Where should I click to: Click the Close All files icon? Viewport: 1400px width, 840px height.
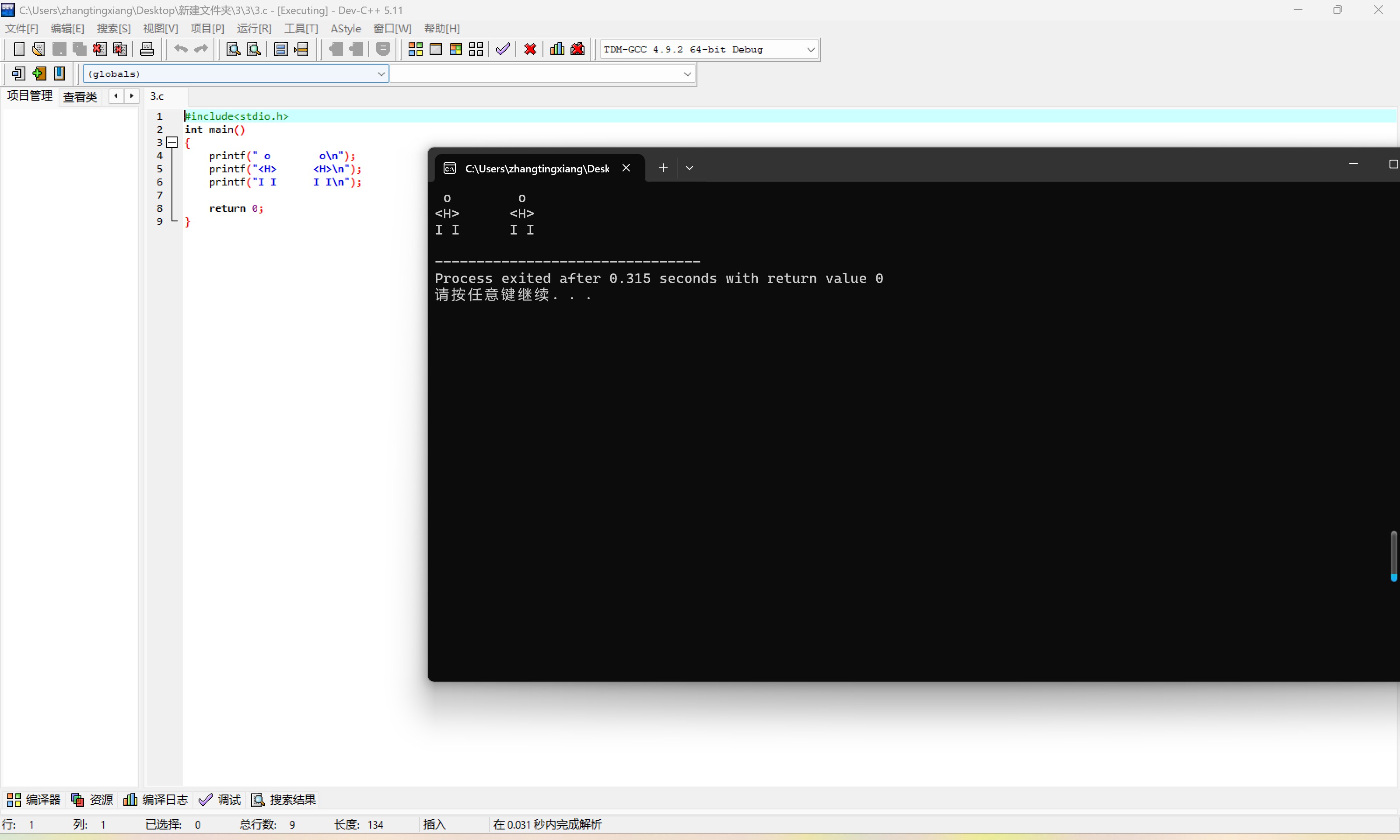tap(120, 49)
